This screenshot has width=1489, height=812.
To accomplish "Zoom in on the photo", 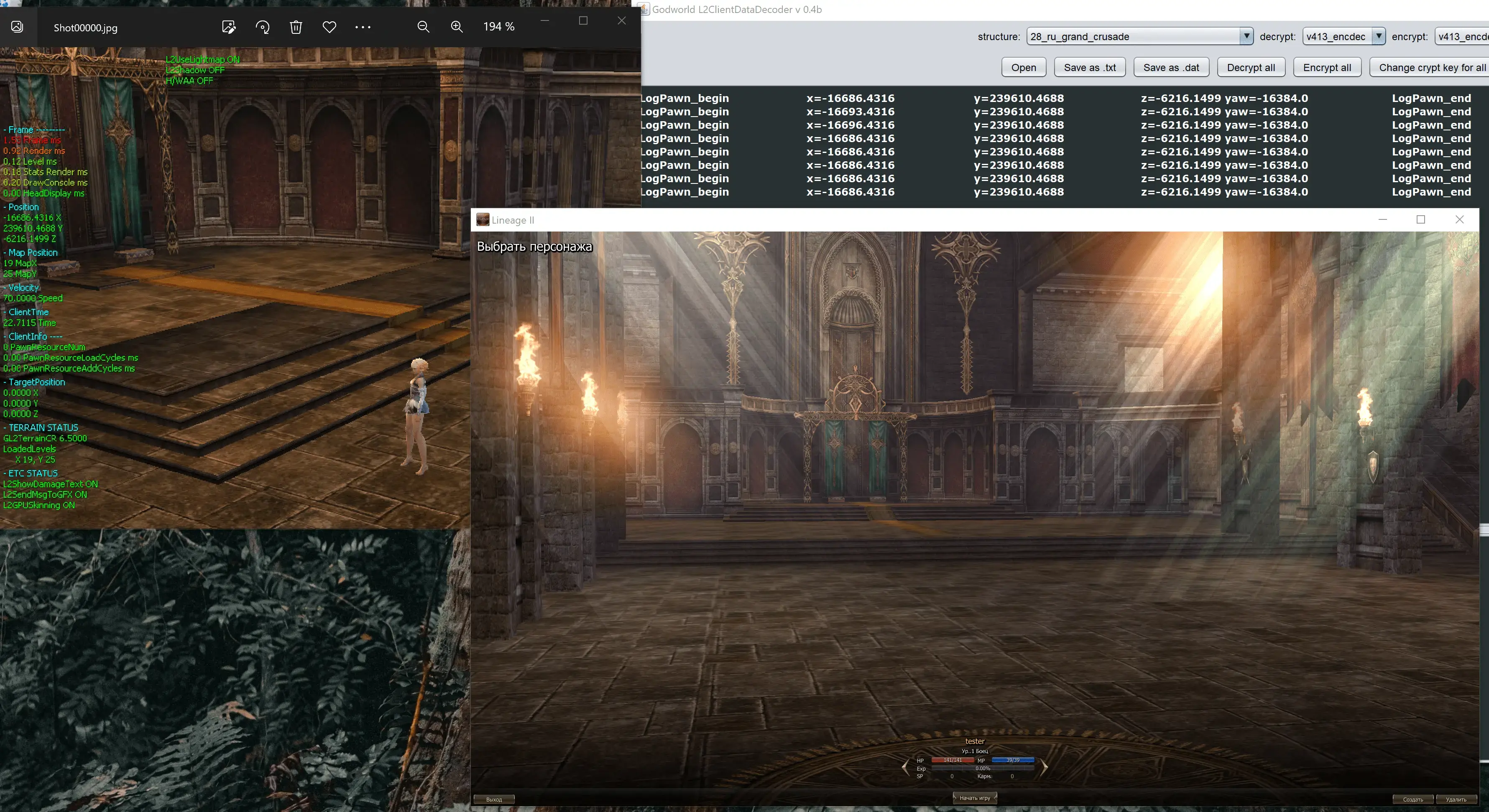I will tap(457, 27).
